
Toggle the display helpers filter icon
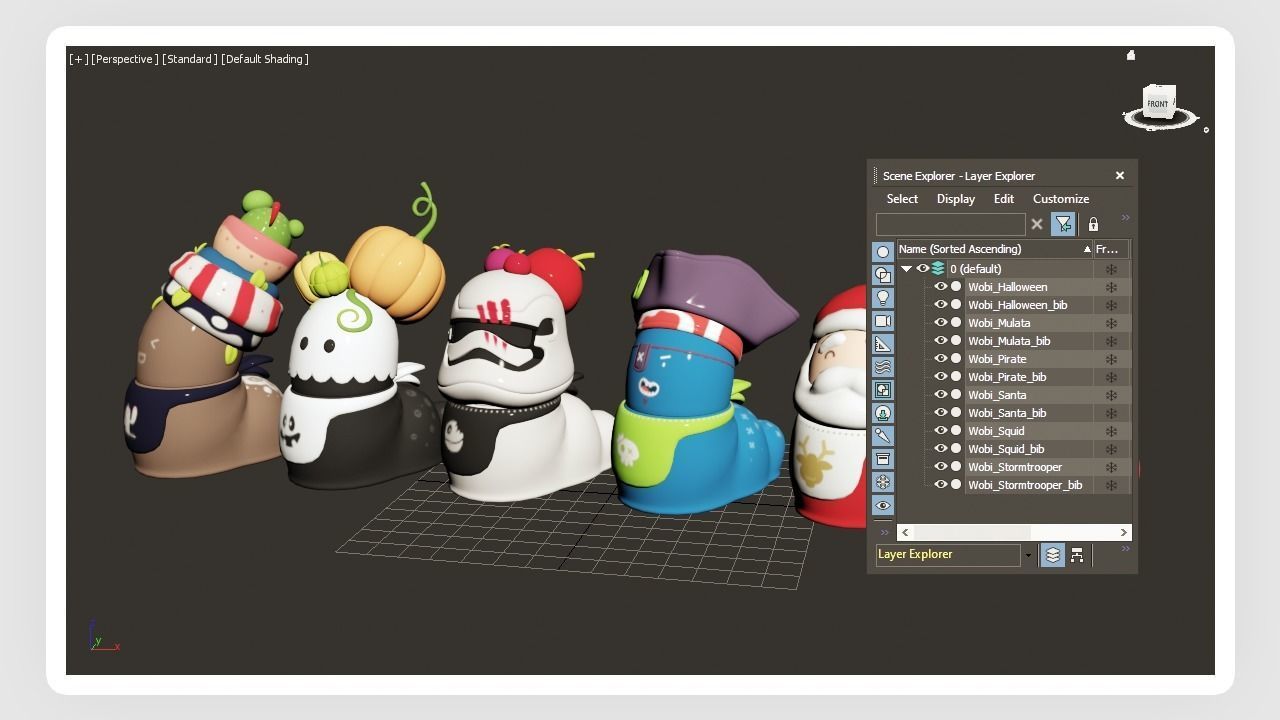tap(883, 344)
